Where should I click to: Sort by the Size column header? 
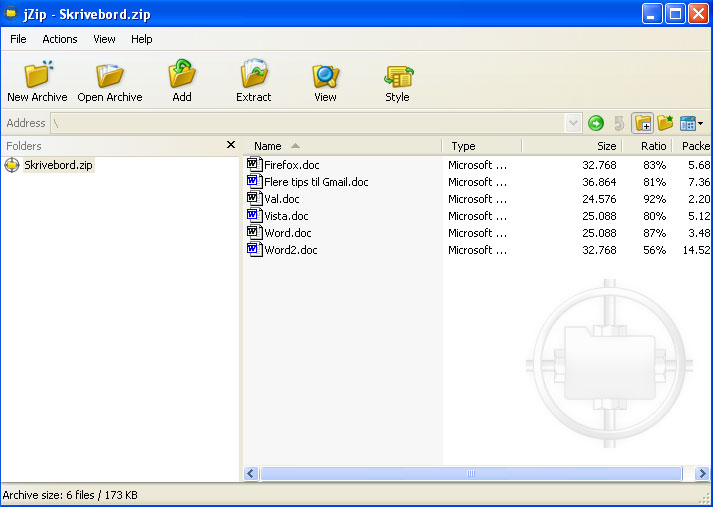[x=606, y=146]
